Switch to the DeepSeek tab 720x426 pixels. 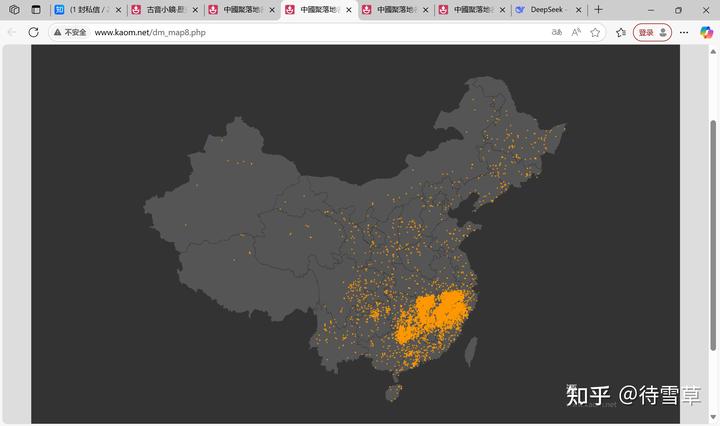point(548,9)
